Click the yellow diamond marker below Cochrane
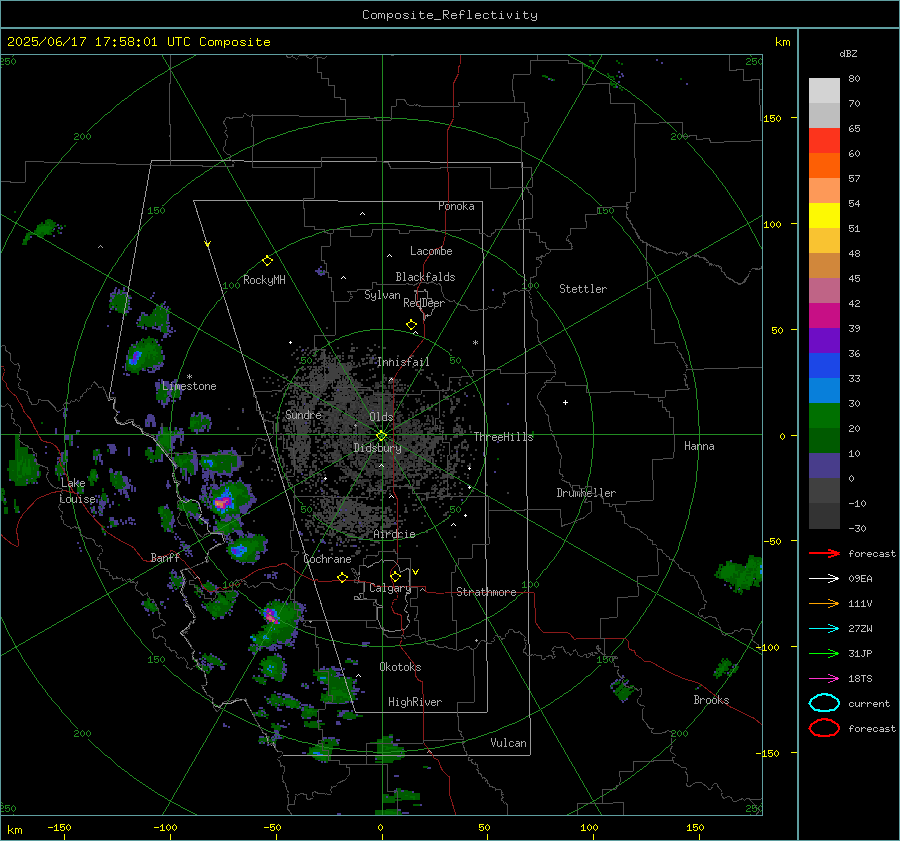 point(343,577)
